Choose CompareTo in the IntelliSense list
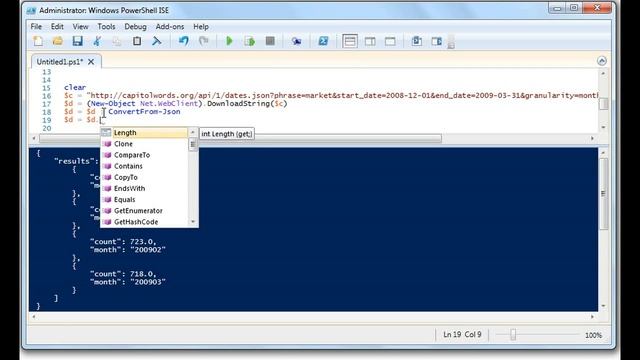This screenshot has height=360, width=640. point(144,155)
